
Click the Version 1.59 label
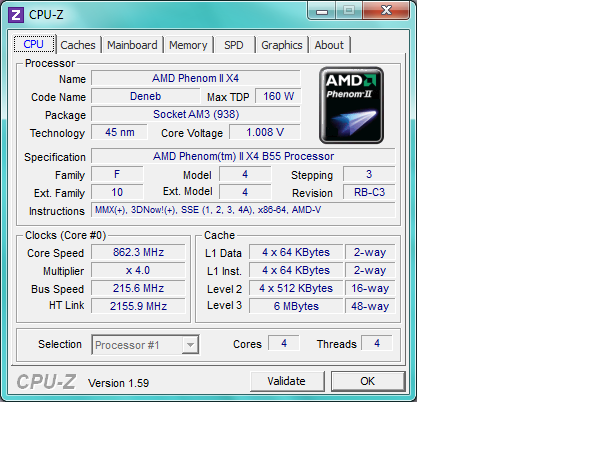[118, 383]
